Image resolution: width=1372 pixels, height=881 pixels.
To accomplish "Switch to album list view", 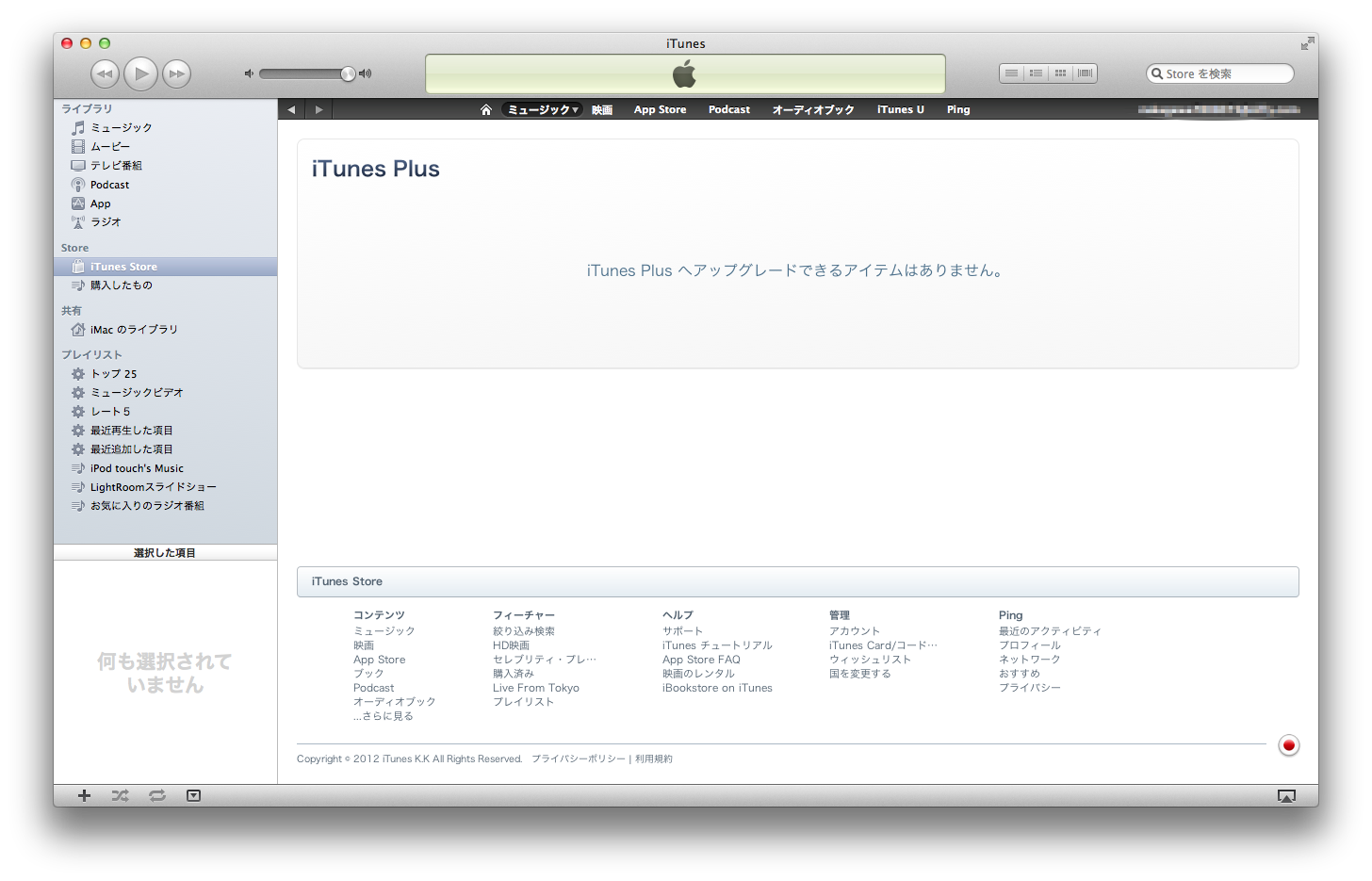I will 1036,73.
